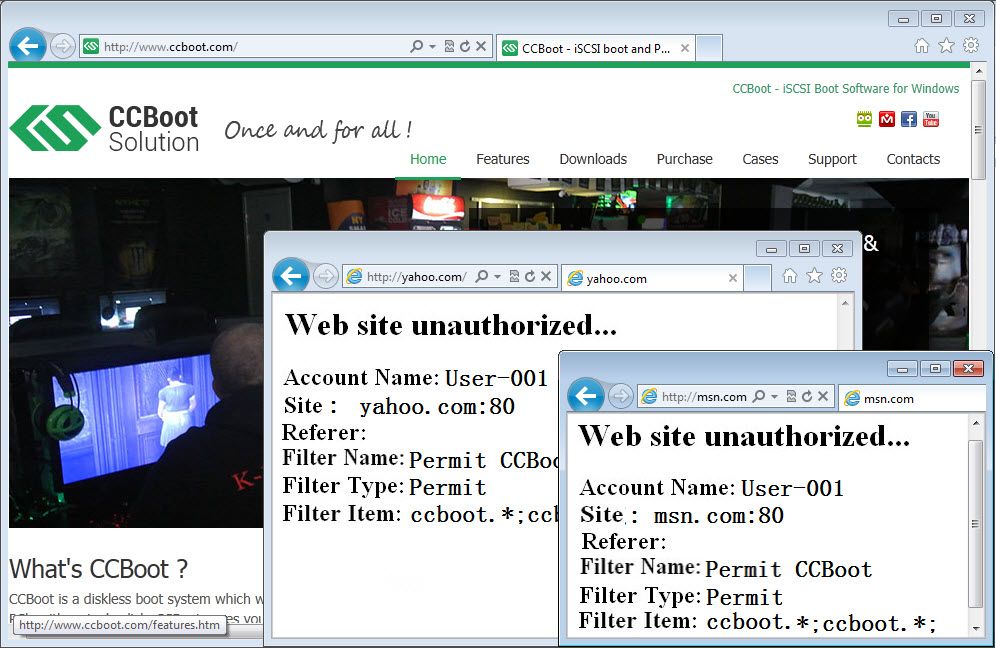996x648 pixels.
Task: Go back in the yahoo.com window
Action: (290, 276)
